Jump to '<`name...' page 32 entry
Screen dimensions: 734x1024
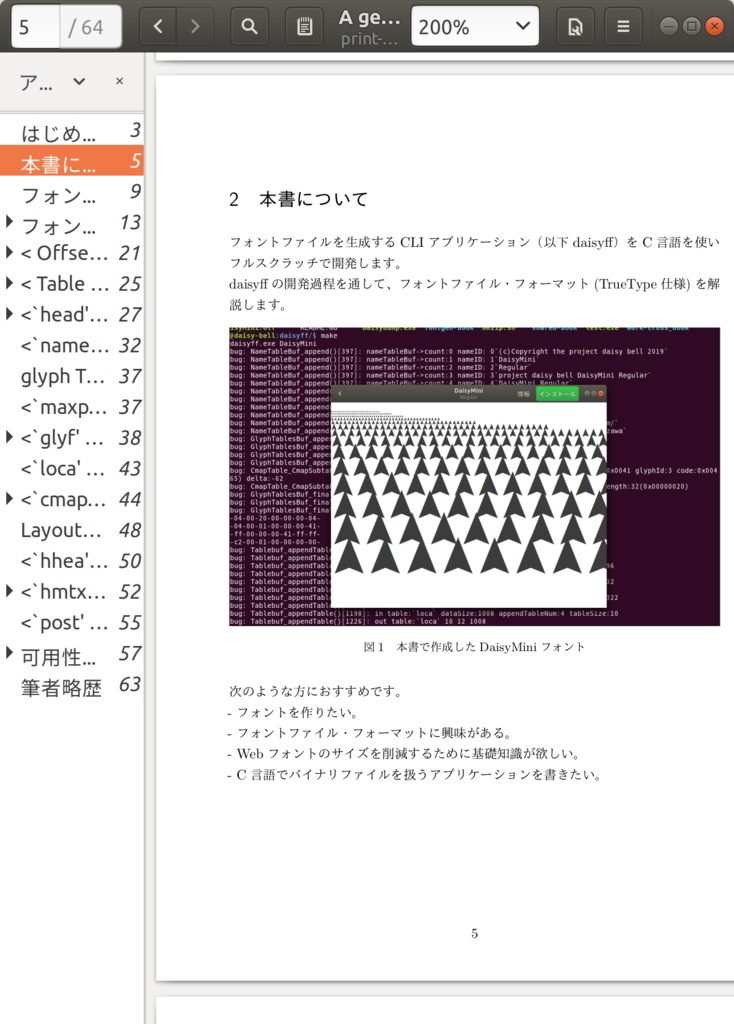tap(72, 345)
